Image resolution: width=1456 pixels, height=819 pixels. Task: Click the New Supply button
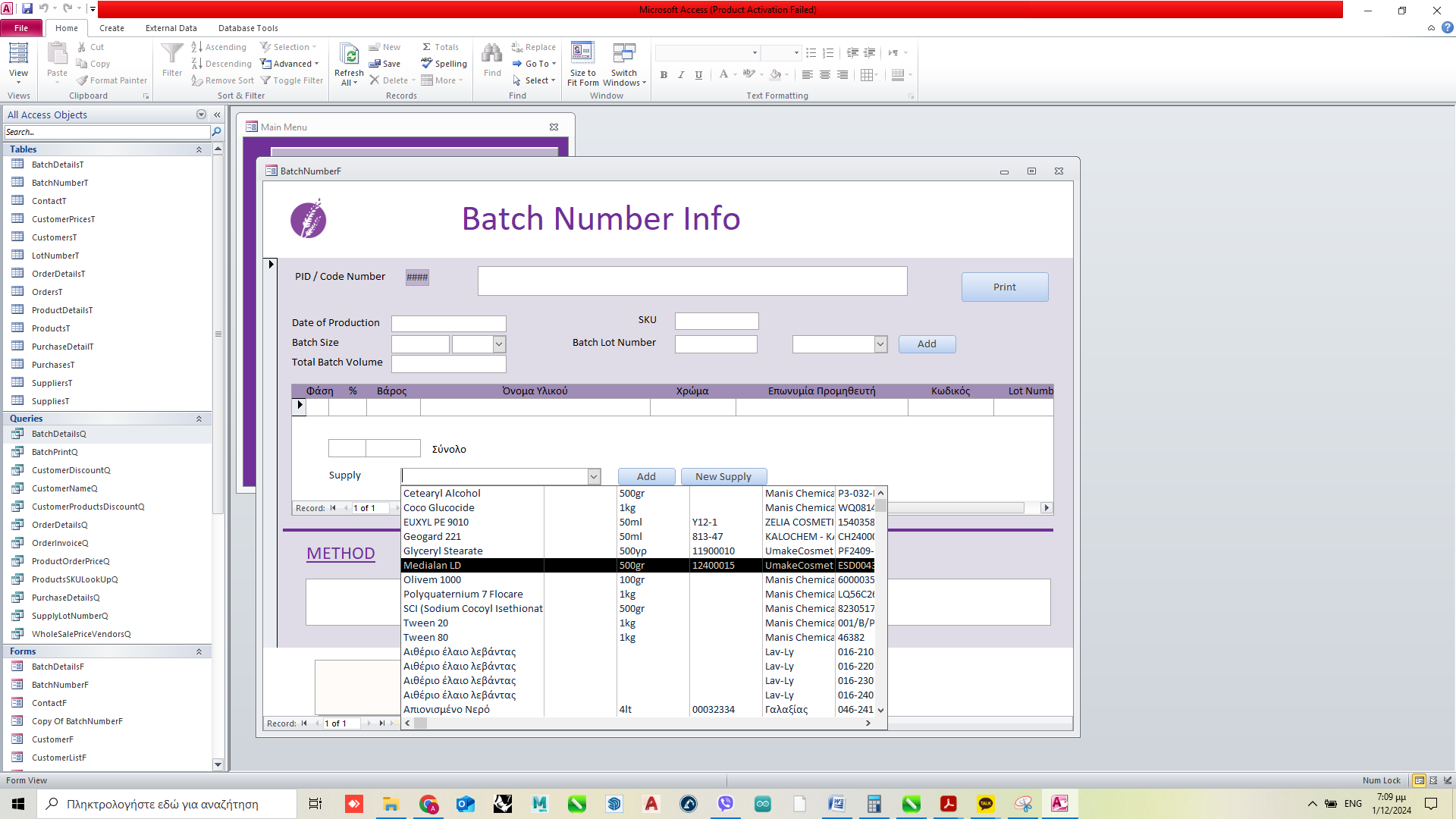(723, 476)
